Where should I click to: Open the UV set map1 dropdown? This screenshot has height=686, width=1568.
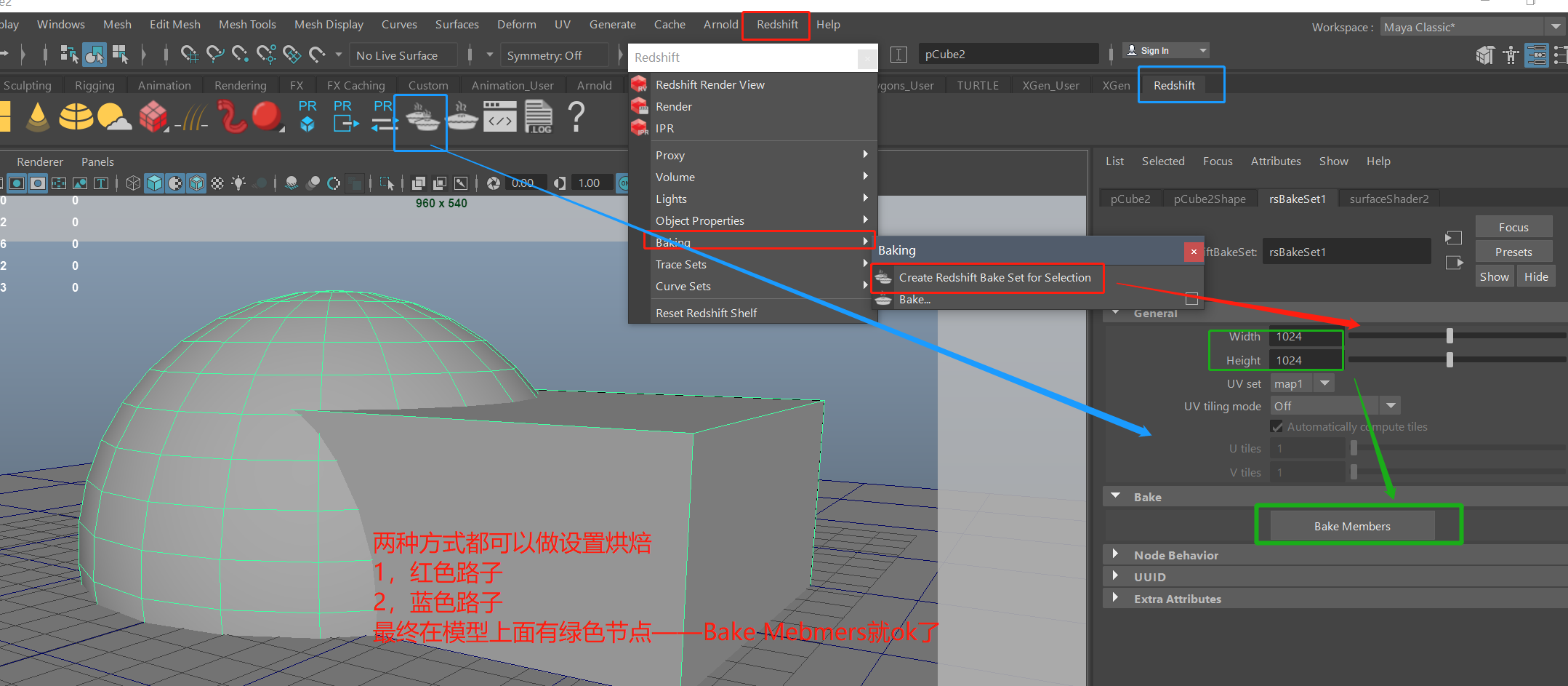[1302, 383]
